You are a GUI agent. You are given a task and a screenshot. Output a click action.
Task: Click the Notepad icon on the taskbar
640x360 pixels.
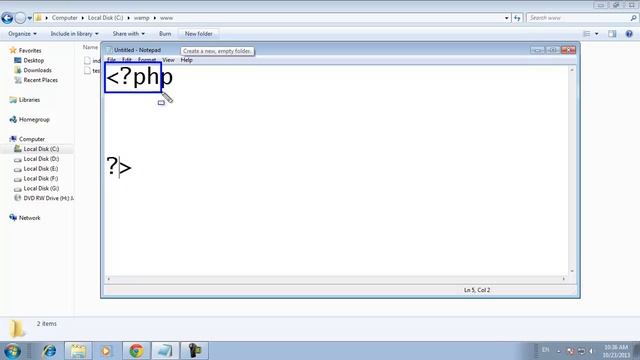[x=165, y=351]
